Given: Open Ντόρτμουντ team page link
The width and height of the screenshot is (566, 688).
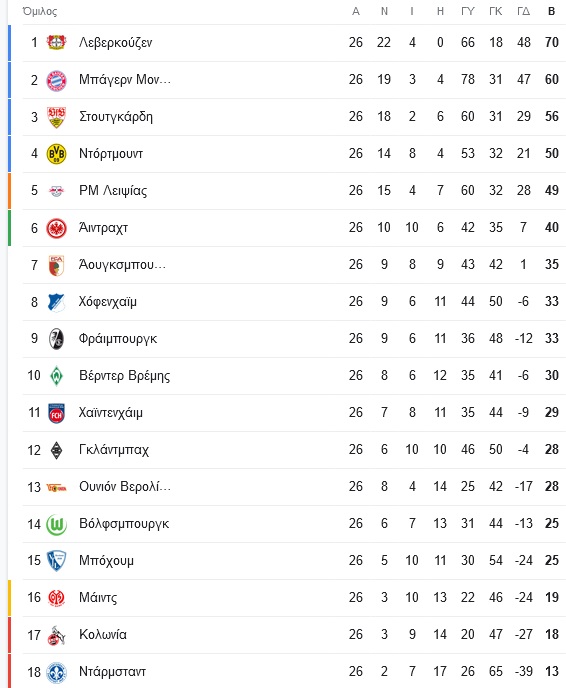Looking at the screenshot, I should tap(111, 154).
